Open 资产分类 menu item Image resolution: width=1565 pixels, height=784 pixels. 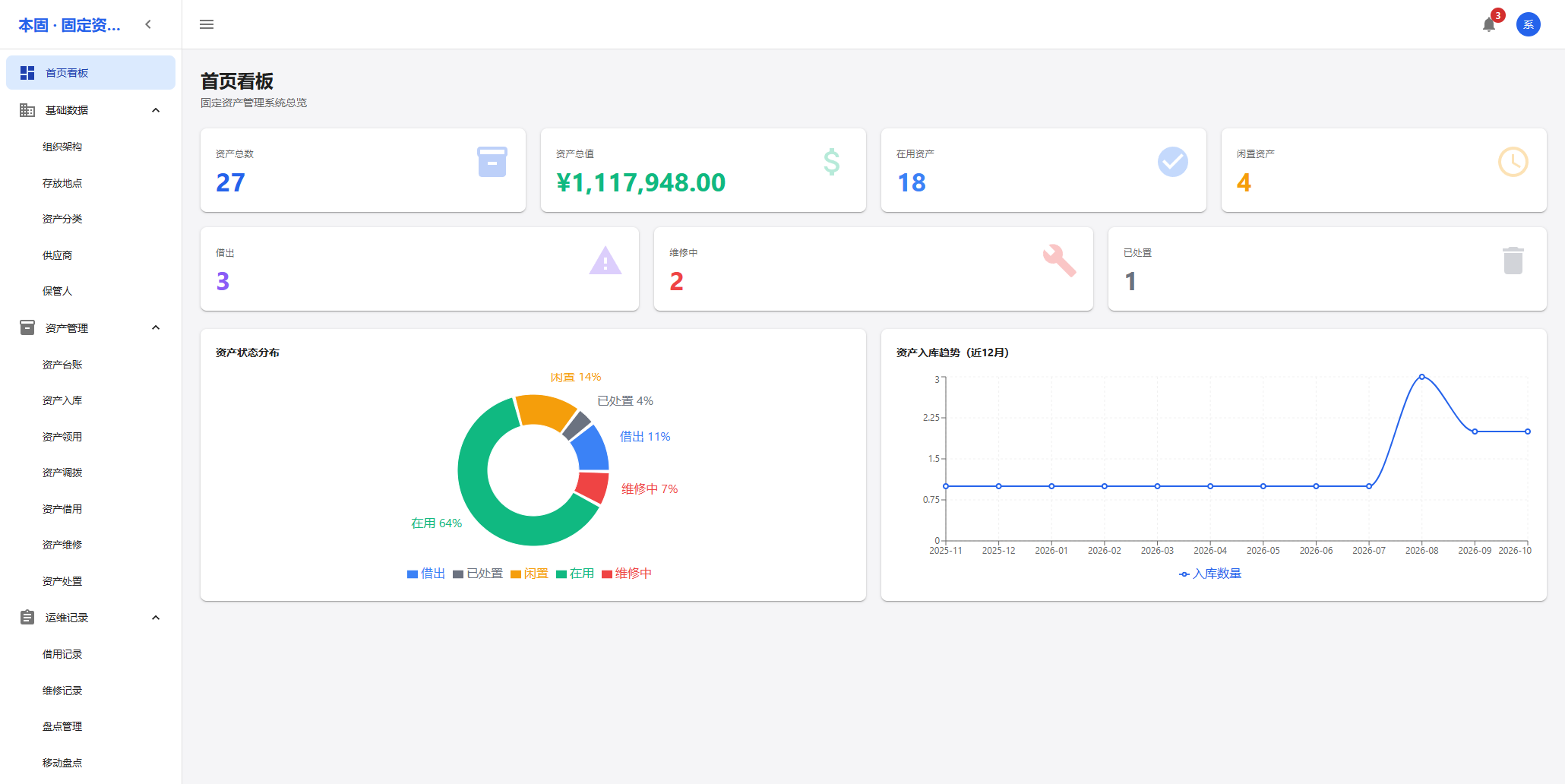(90, 219)
